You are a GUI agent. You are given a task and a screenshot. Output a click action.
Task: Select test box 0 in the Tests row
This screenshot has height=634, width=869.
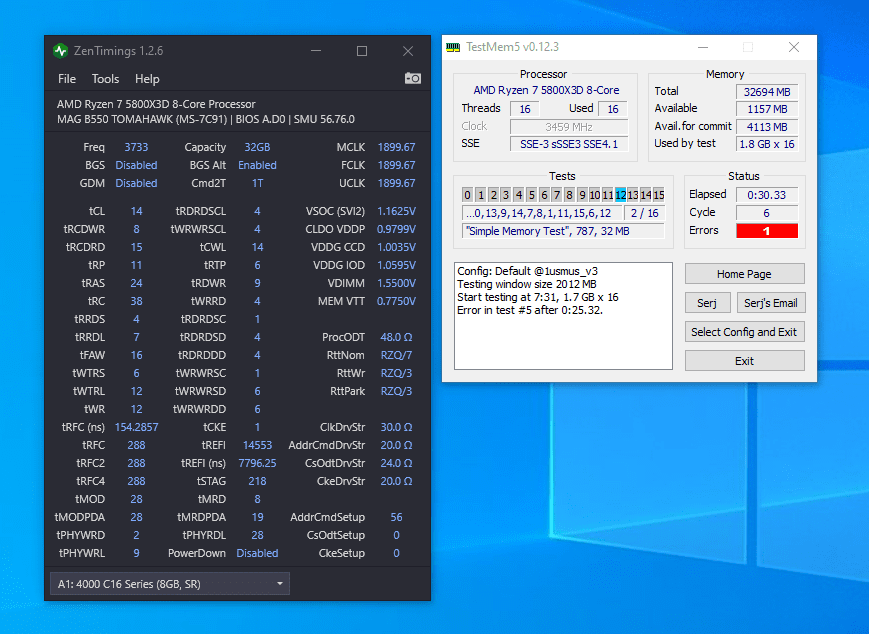[x=468, y=195]
